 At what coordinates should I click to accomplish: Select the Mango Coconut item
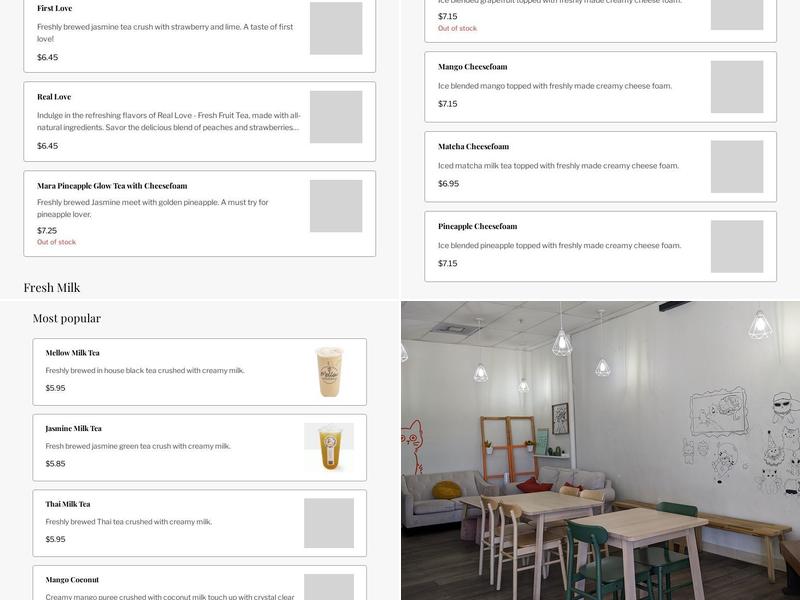tap(199, 583)
